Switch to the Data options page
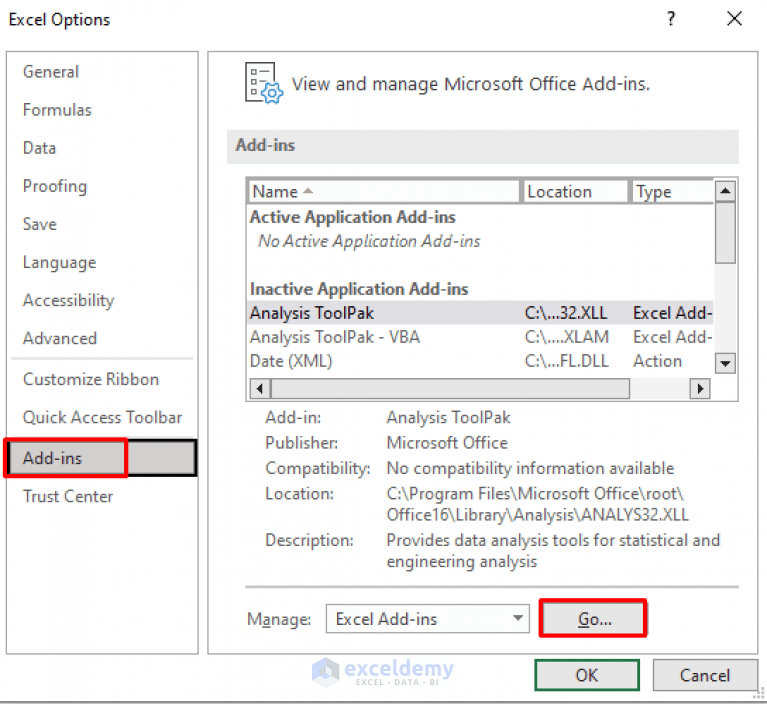This screenshot has width=767, height=704. [39, 148]
